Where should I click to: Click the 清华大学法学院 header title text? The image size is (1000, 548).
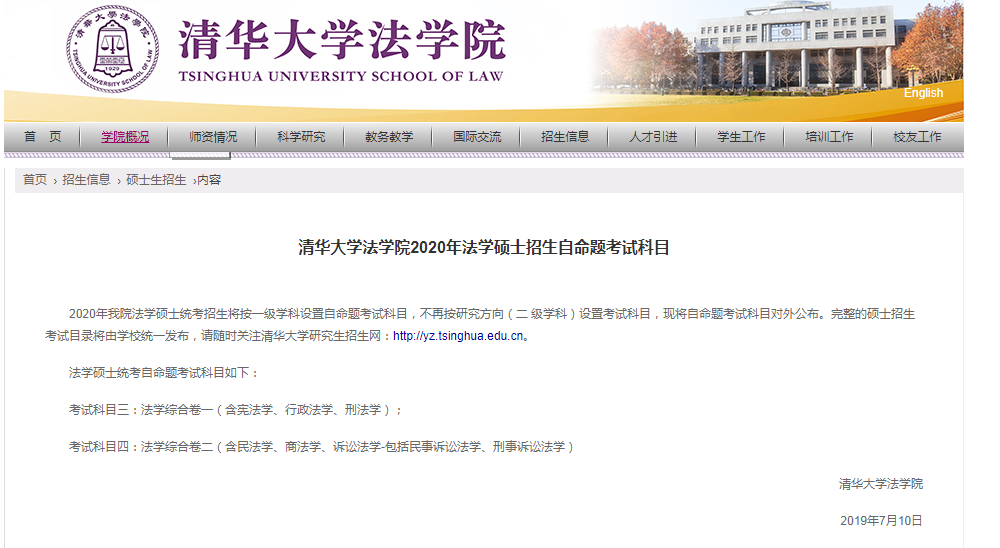point(342,40)
